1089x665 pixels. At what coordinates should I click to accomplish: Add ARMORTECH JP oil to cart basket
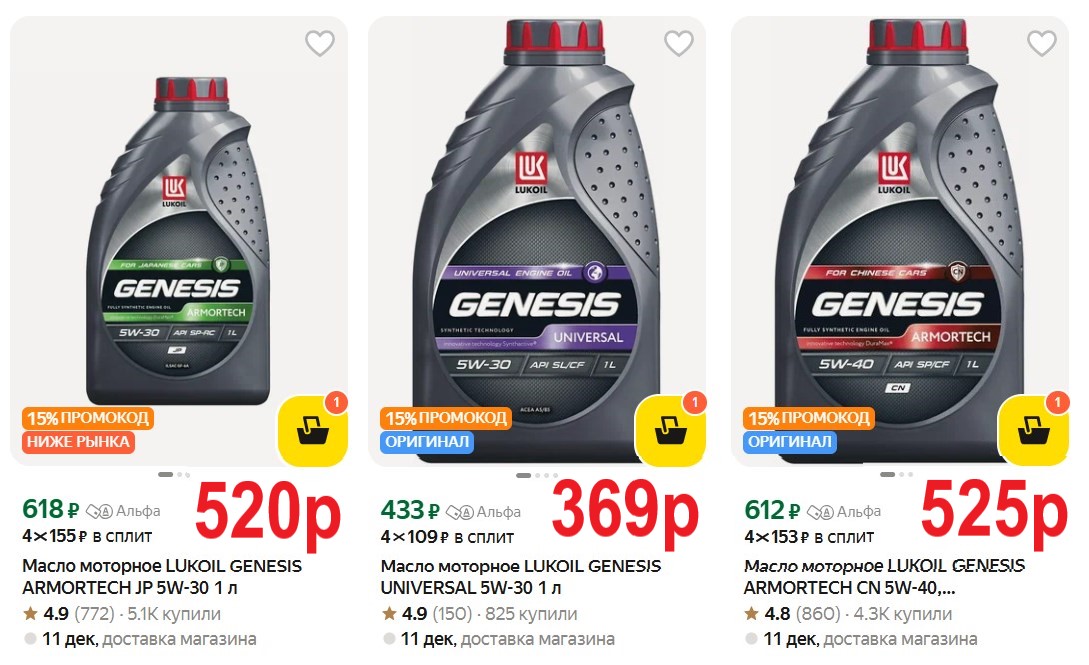(313, 431)
